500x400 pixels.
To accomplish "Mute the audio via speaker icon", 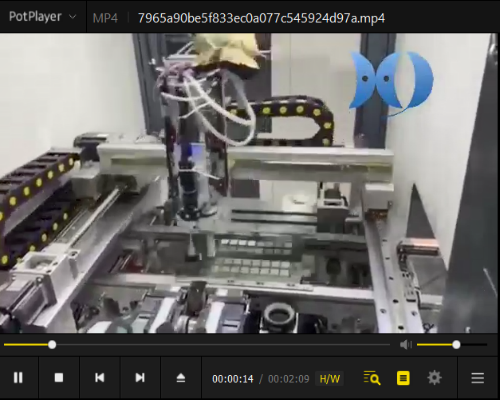I will [406, 345].
